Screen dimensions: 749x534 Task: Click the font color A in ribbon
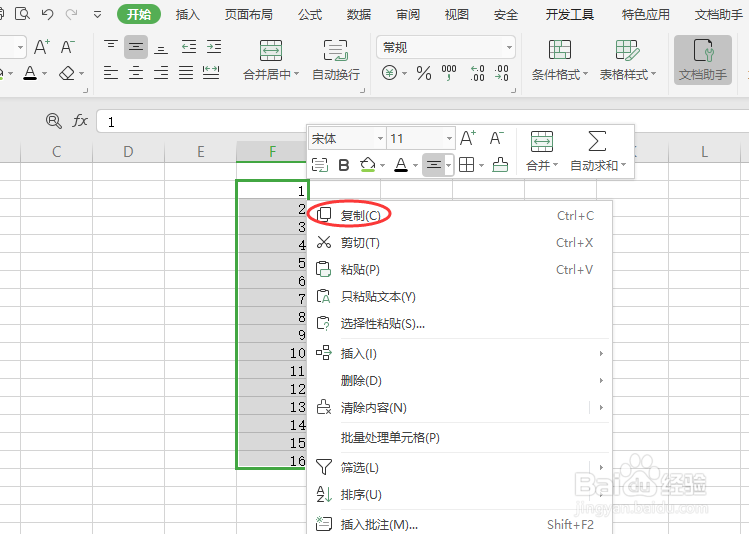click(30, 73)
